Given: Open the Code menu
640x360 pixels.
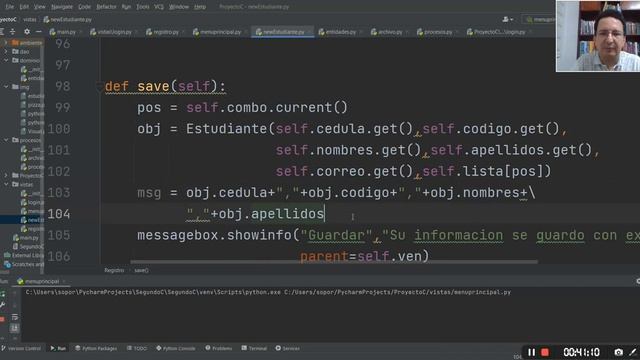Looking at the screenshot, I should tap(84, 7).
